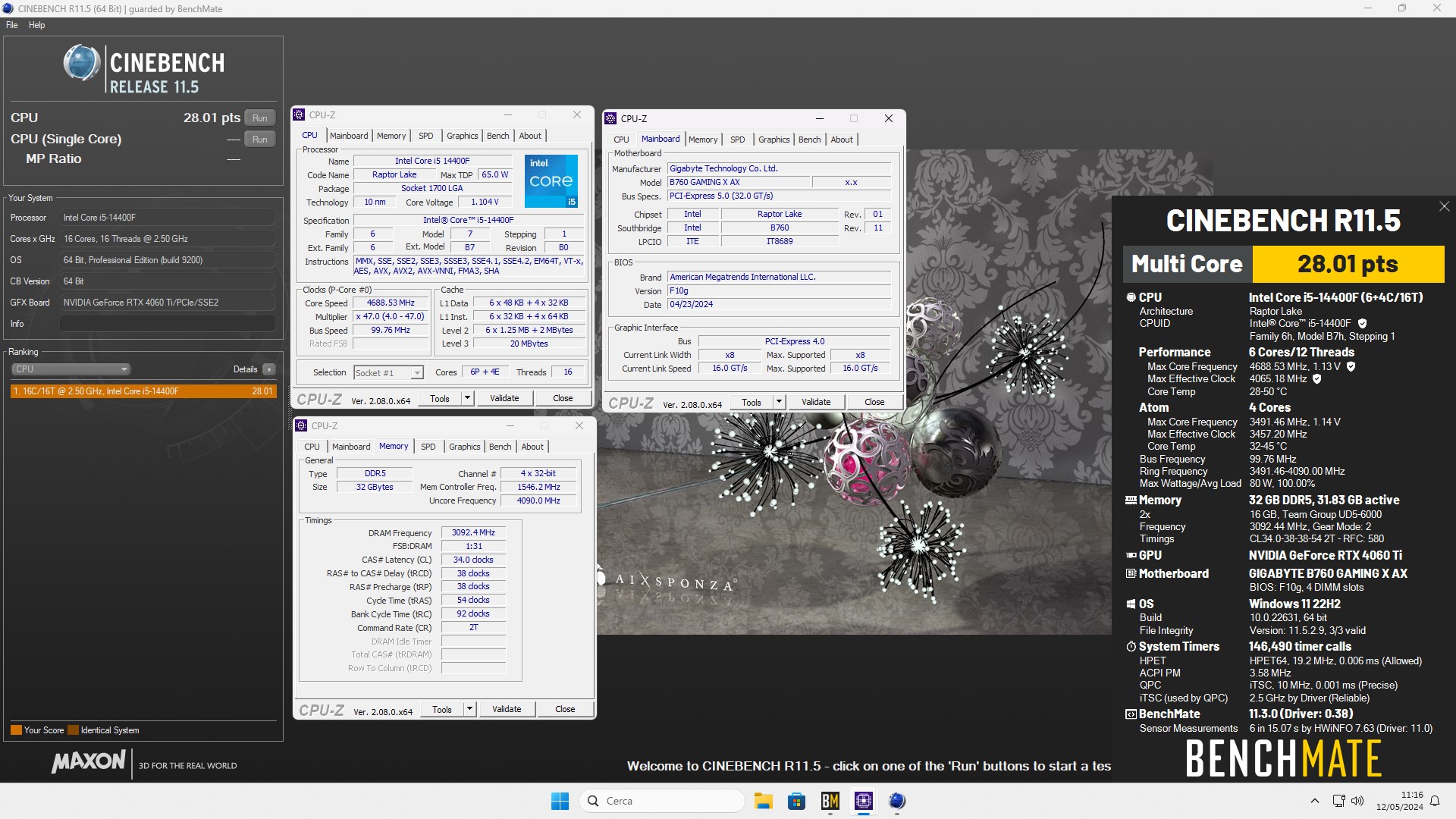
Task: Switch to Cinebench via taskbar icon
Action: [896, 801]
